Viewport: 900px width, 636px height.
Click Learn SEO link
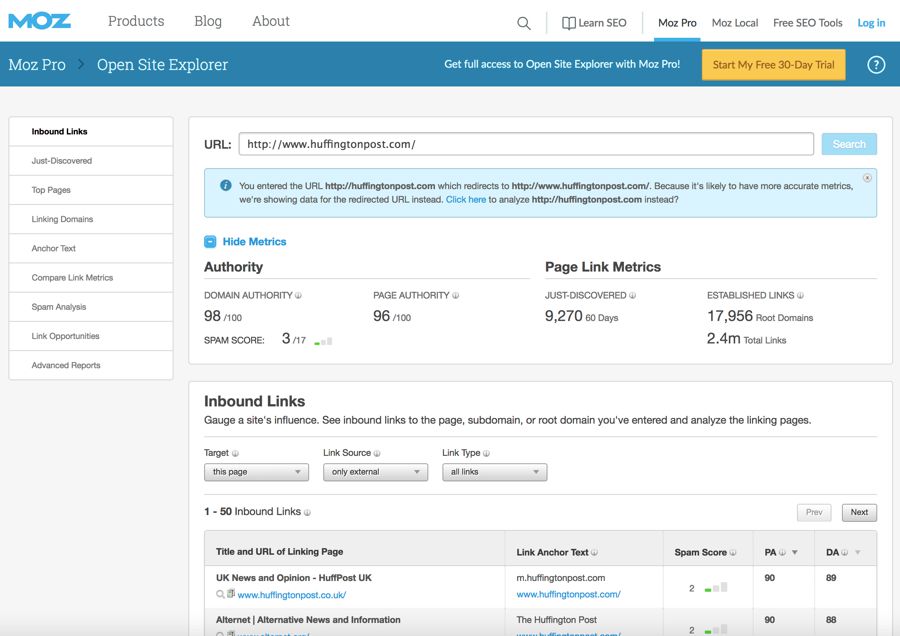click(602, 23)
